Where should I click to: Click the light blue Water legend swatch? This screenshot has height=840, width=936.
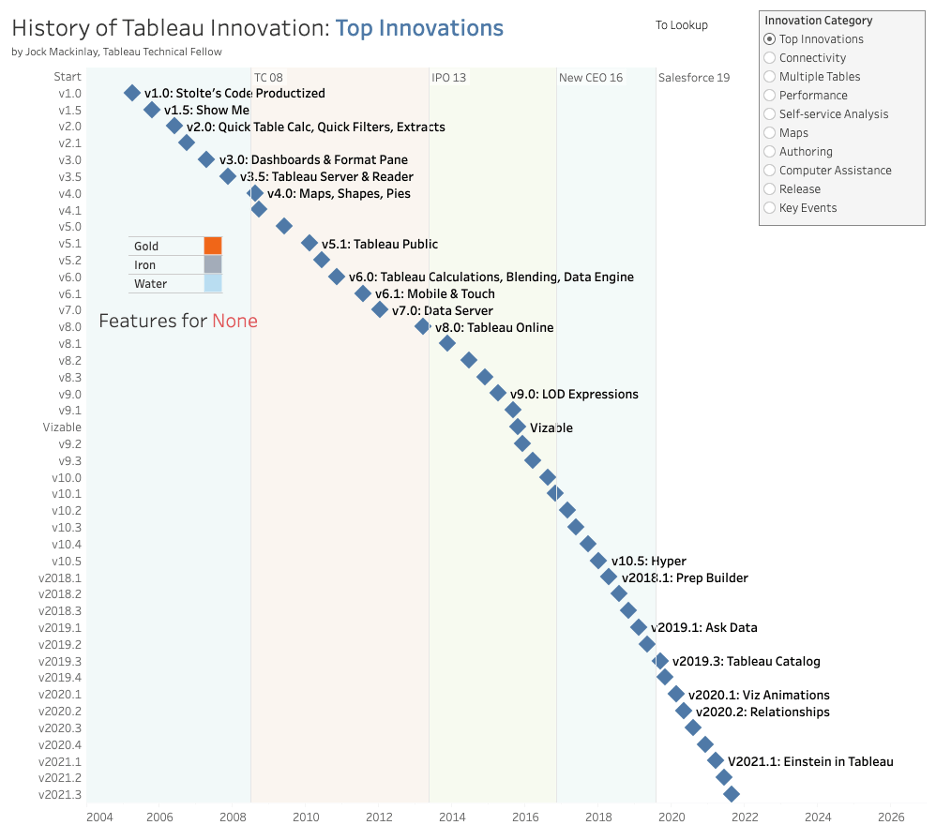pyautogui.click(x=212, y=283)
